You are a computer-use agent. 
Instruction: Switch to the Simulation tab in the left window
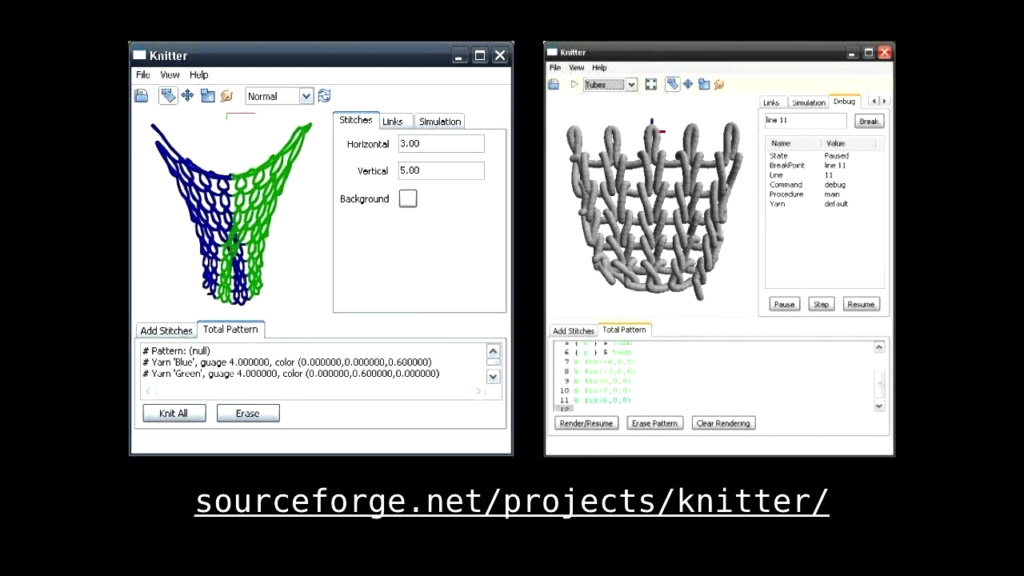[x=440, y=121]
